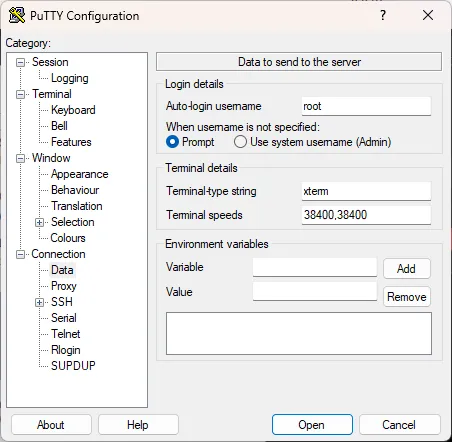
Task: Open Colours settings
Action: 68,238
